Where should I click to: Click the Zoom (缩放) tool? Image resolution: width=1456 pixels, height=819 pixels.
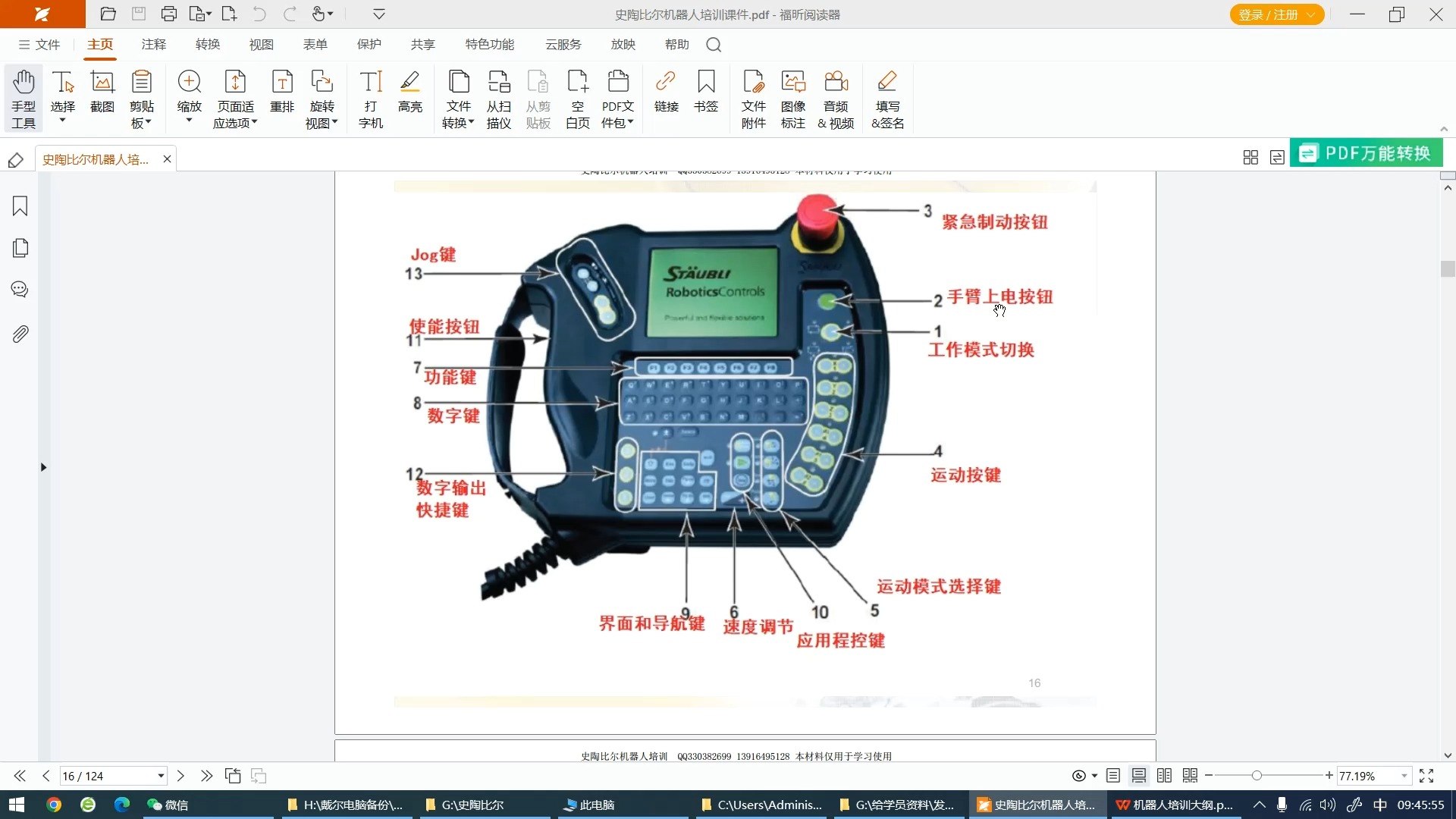click(x=189, y=96)
